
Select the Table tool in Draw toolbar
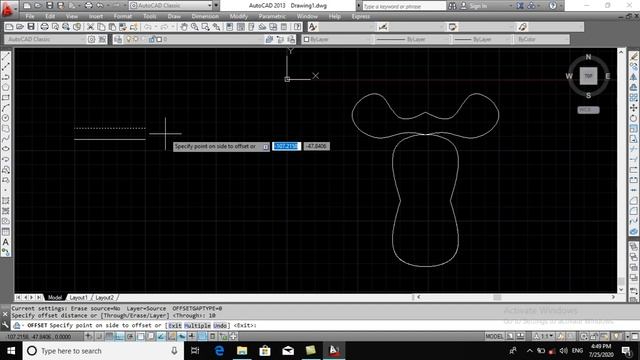6,231
